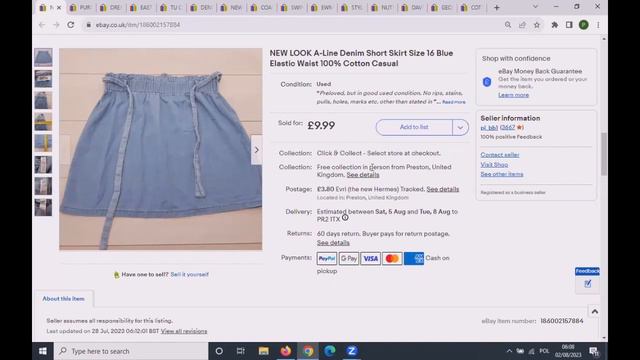Switch to the COA browser tab
640x360 pixels.
pos(262,7)
